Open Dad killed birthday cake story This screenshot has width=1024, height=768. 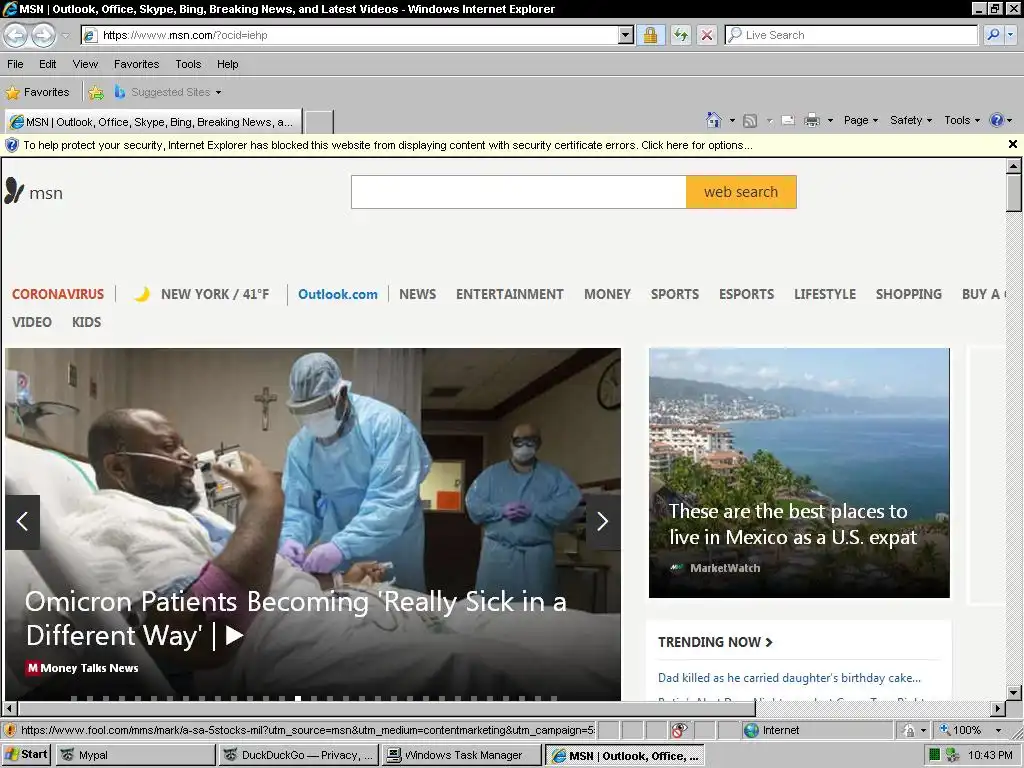(x=789, y=678)
